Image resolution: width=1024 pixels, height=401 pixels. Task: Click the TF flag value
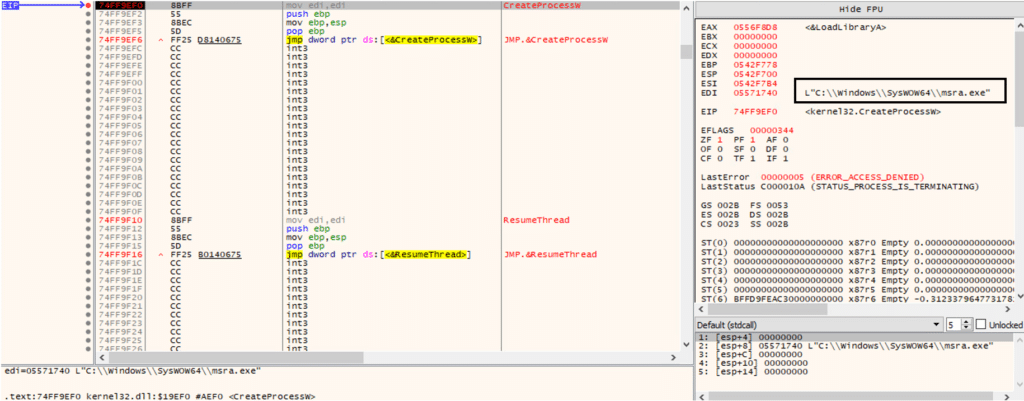752,158
